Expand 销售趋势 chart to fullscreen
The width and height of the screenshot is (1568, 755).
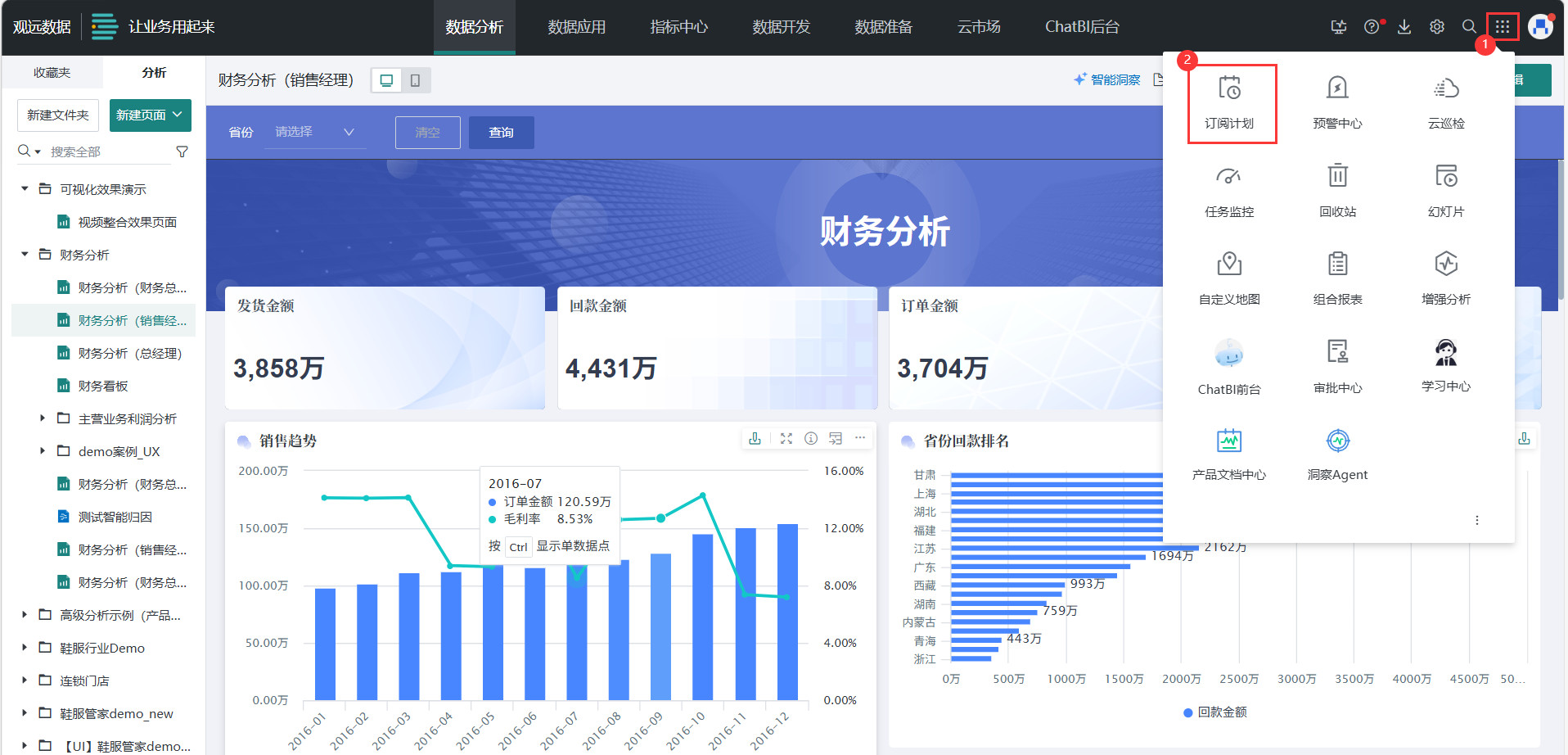pos(786,438)
